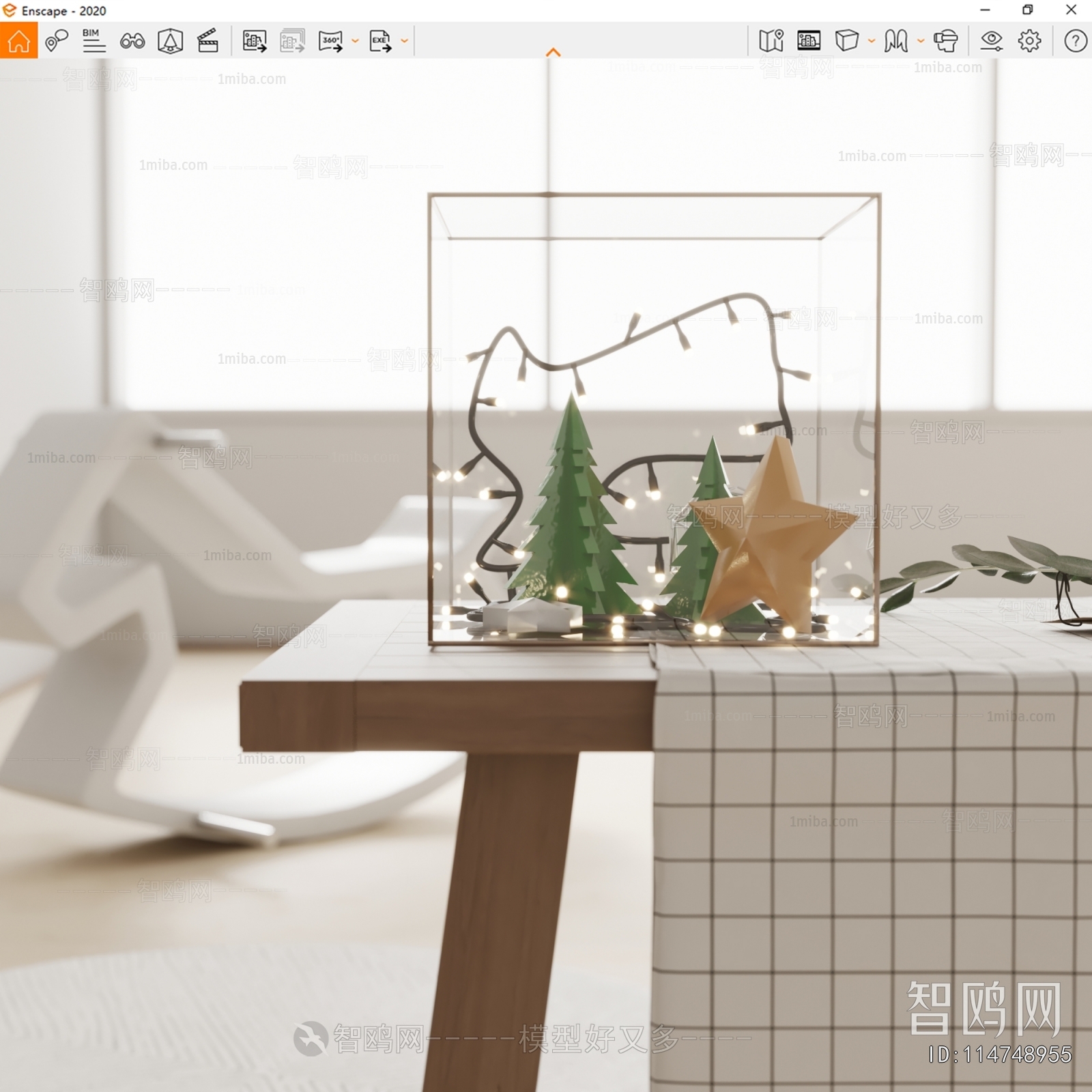Collapse the toolbar with the orange chevron

click(x=554, y=53)
